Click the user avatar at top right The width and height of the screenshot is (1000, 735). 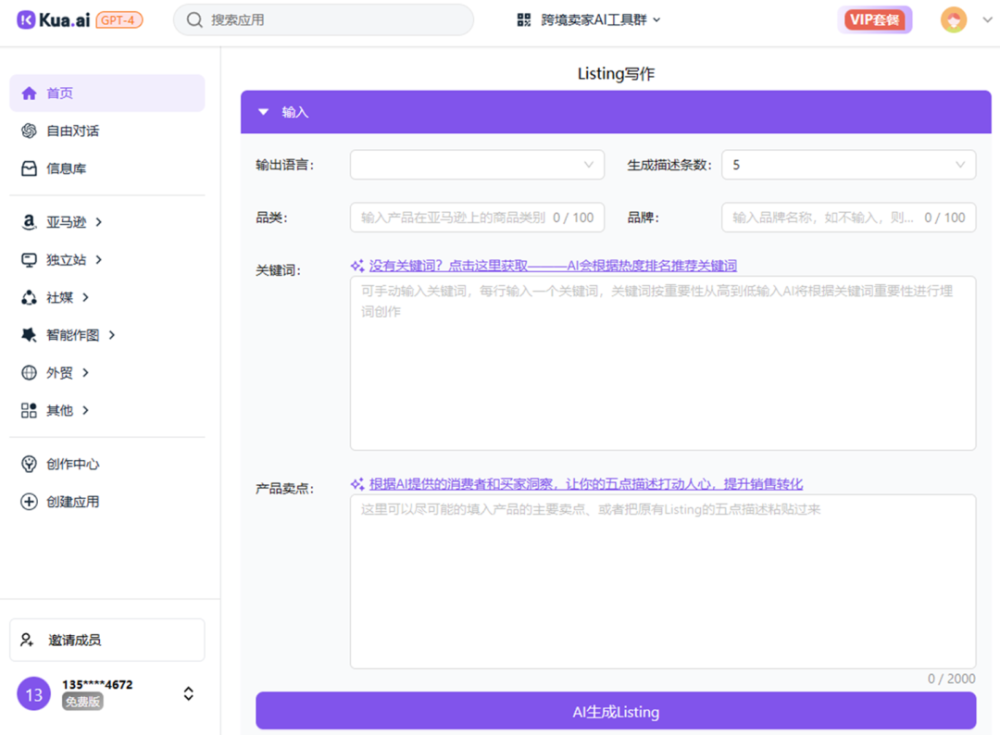pyautogui.click(x=953, y=20)
